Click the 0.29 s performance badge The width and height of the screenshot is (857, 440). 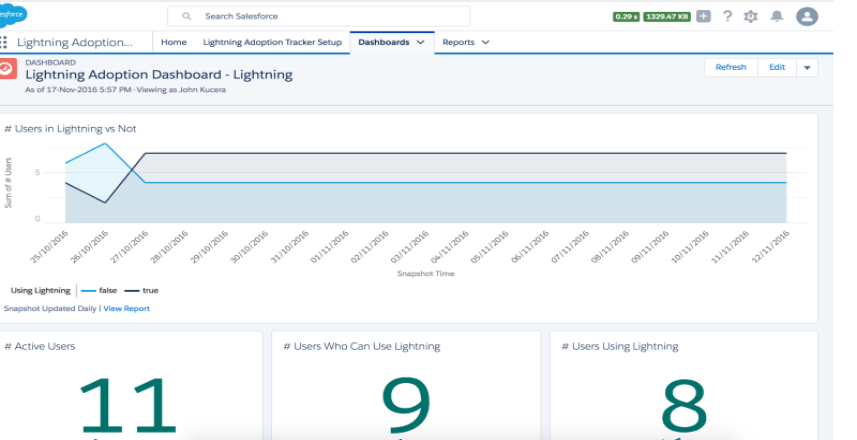click(626, 17)
